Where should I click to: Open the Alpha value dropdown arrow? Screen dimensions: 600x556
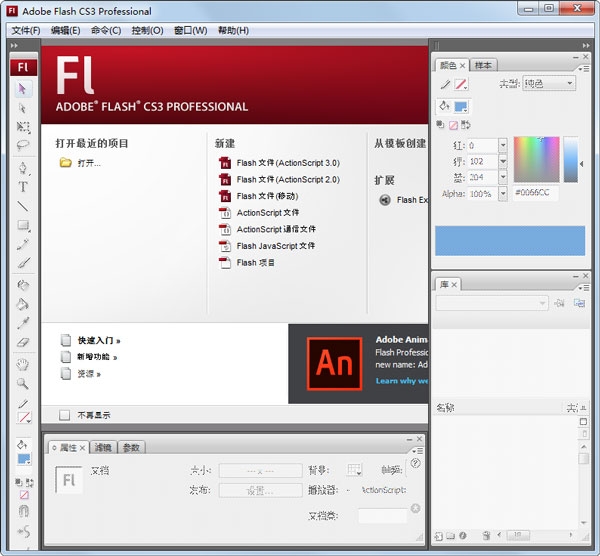(x=502, y=194)
